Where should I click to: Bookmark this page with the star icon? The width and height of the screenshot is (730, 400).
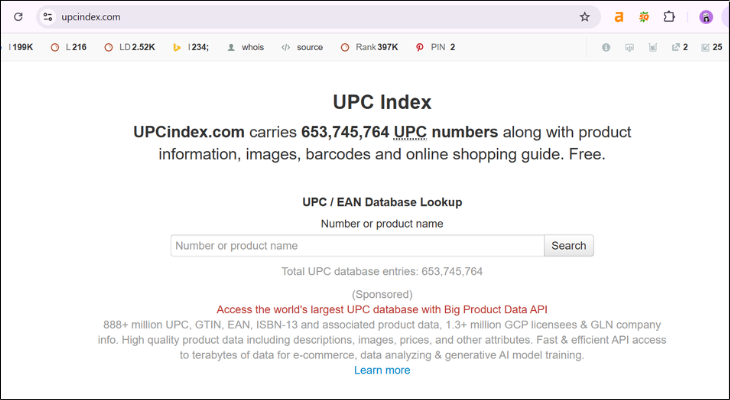(x=585, y=17)
